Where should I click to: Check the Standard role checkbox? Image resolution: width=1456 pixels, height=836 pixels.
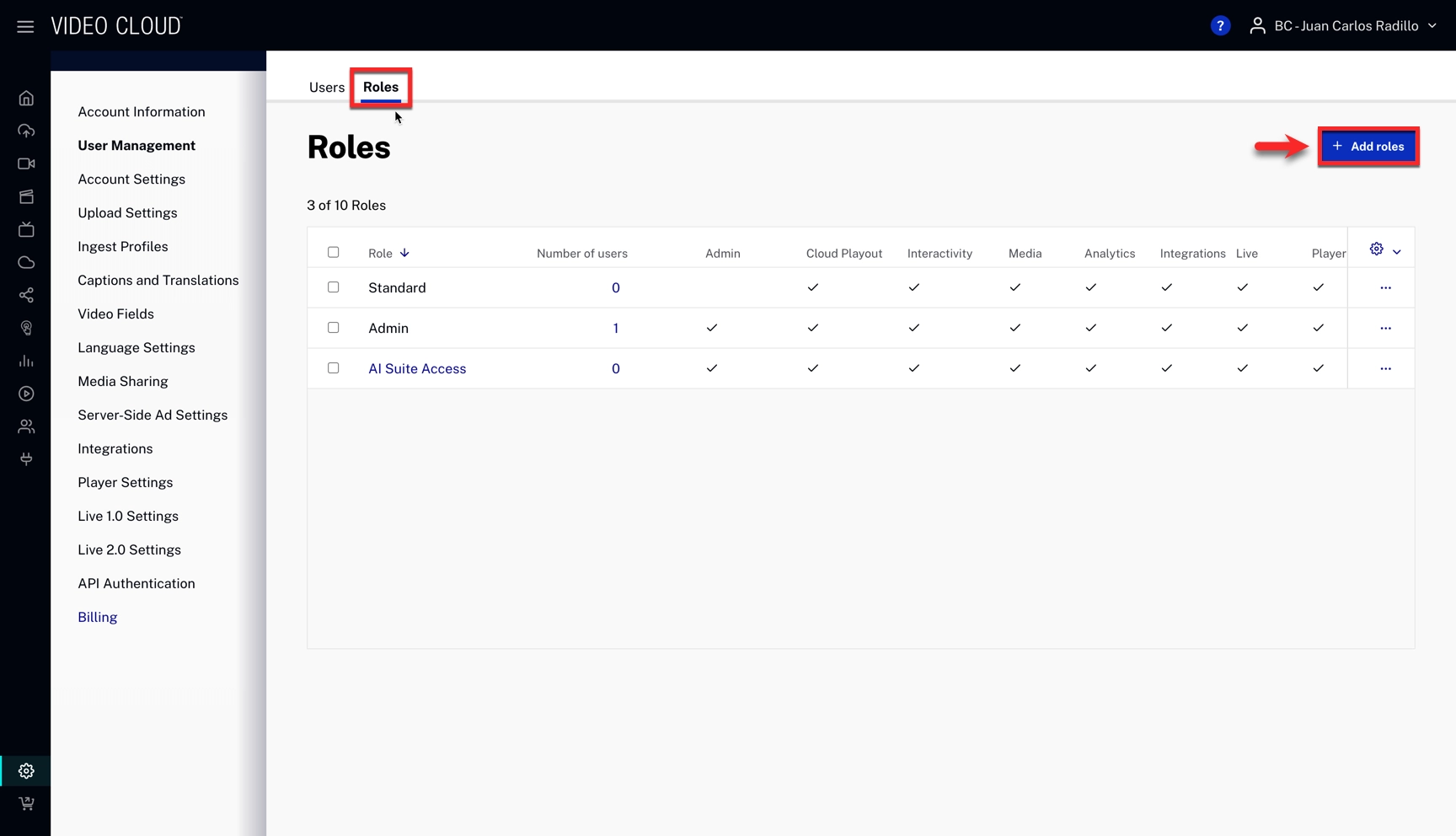334,287
